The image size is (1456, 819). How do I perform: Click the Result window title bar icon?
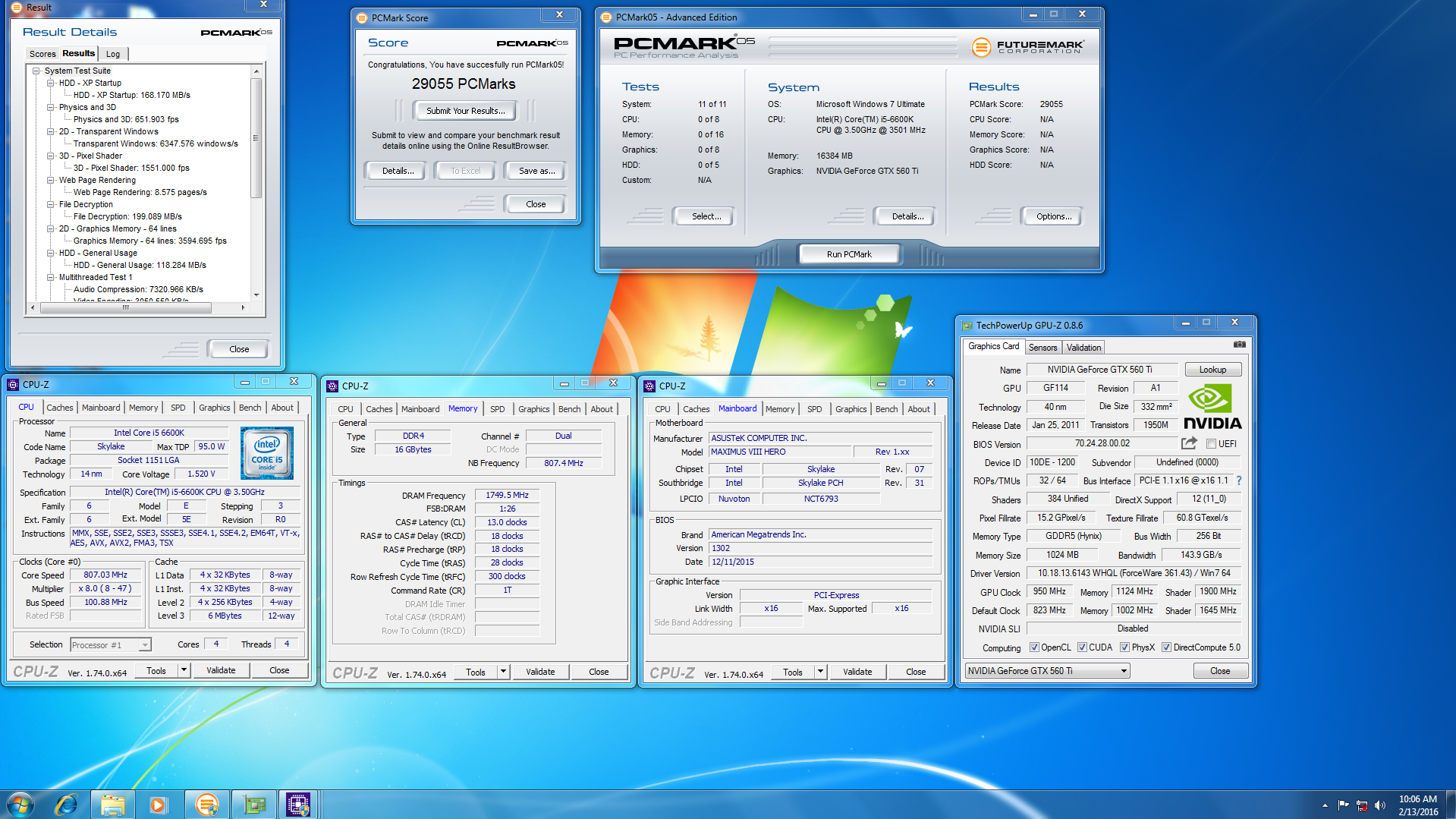(16, 7)
